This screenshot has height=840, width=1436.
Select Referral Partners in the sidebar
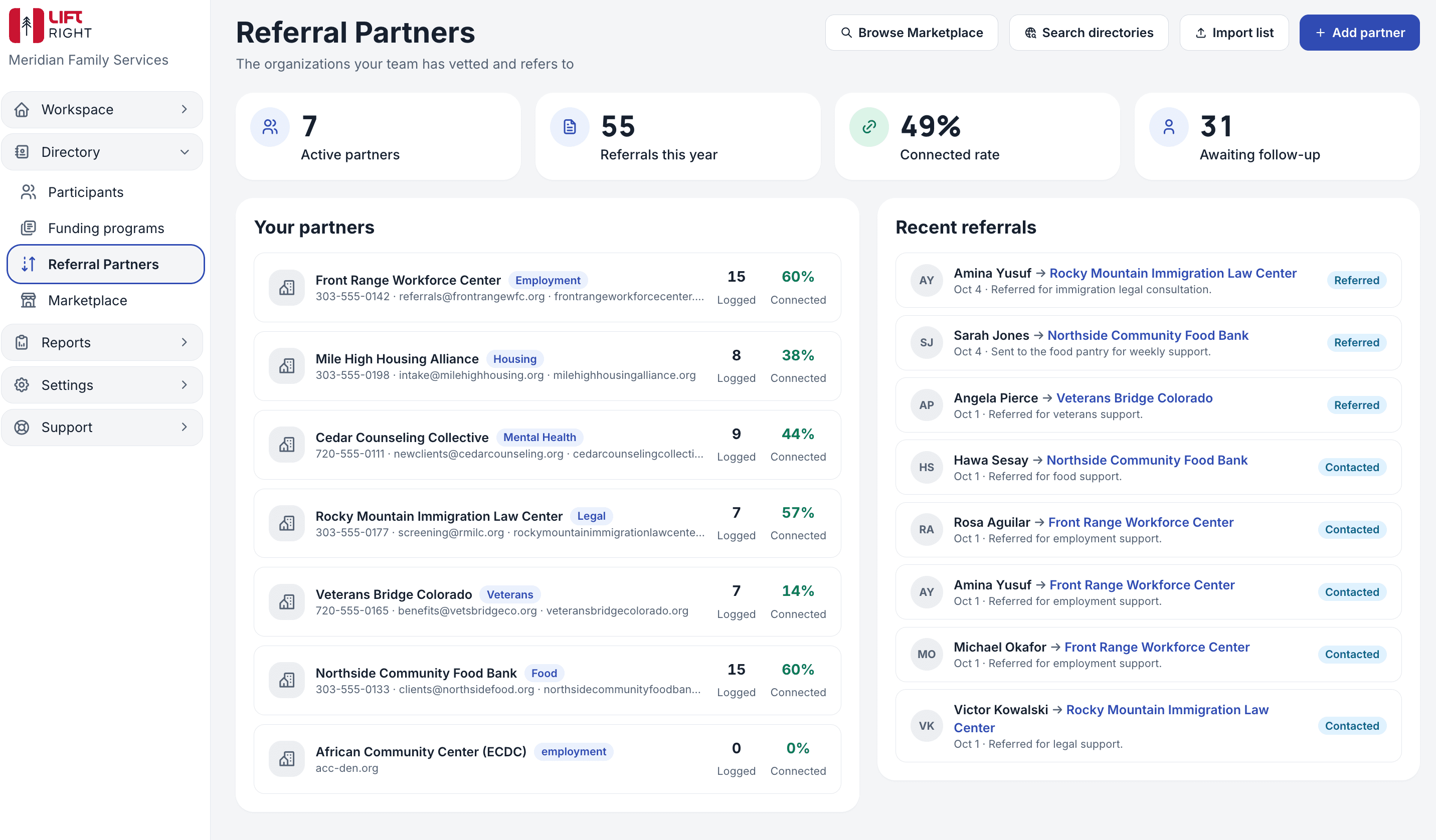105,264
